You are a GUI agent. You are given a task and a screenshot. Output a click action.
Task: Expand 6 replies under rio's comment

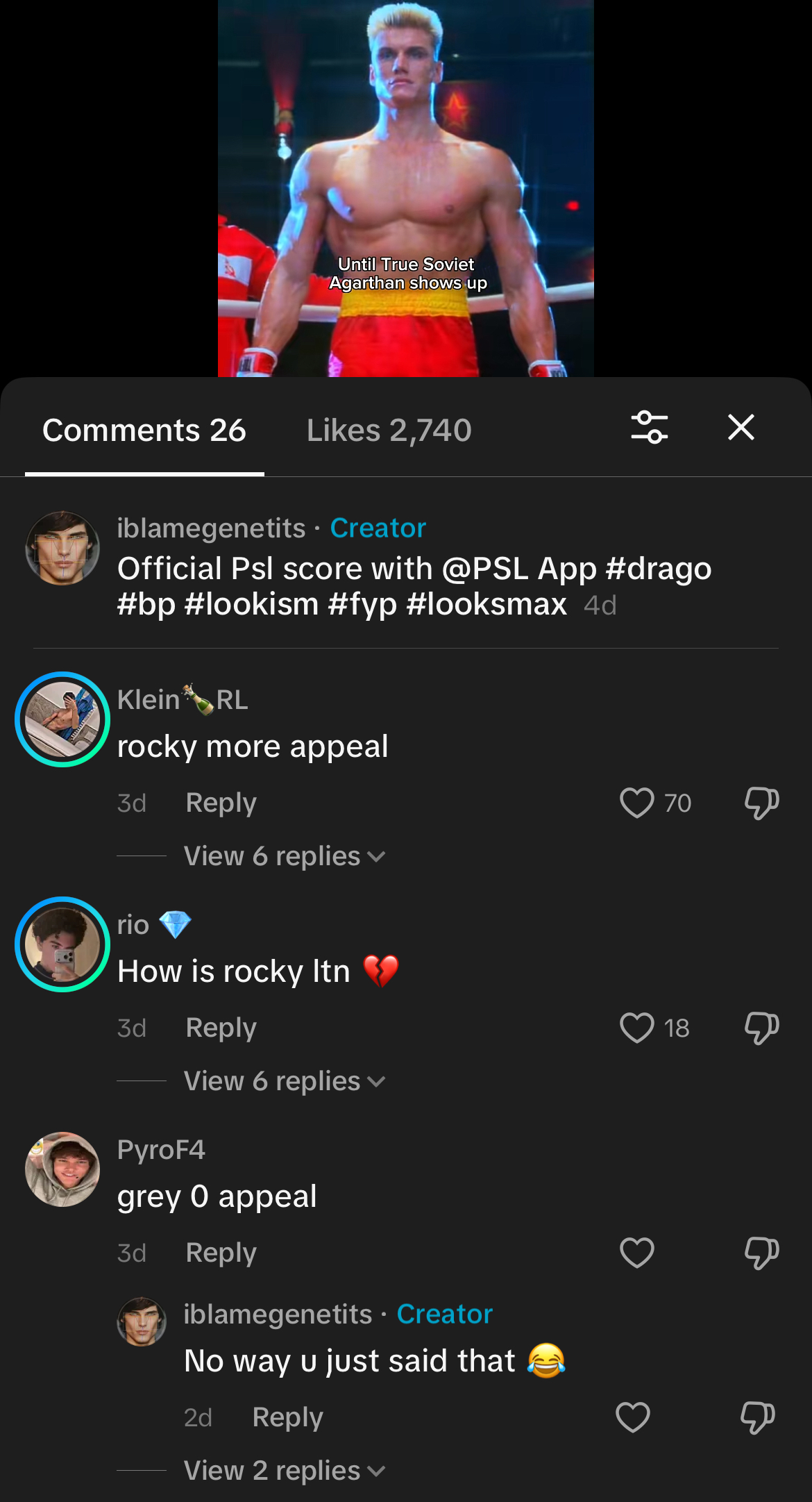pyautogui.click(x=284, y=1081)
